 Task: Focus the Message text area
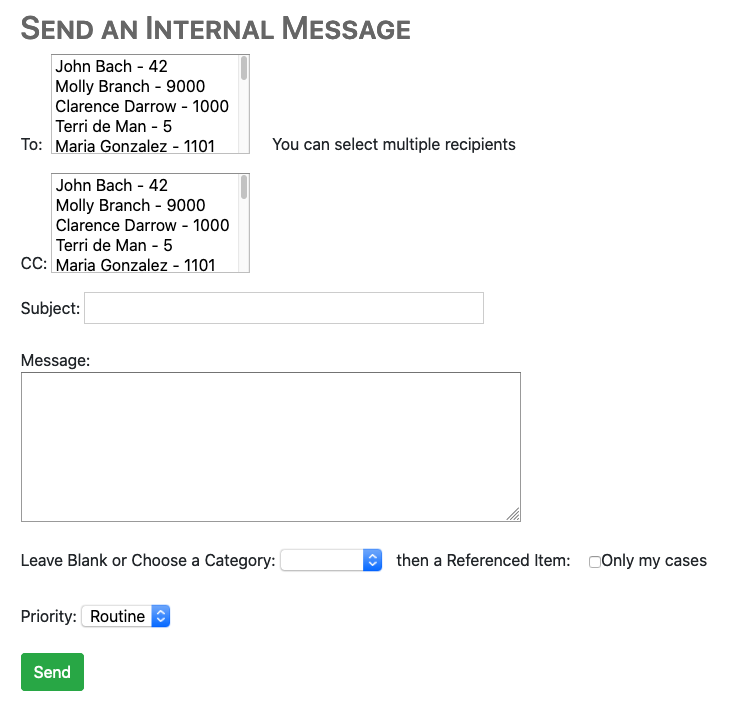click(x=270, y=446)
